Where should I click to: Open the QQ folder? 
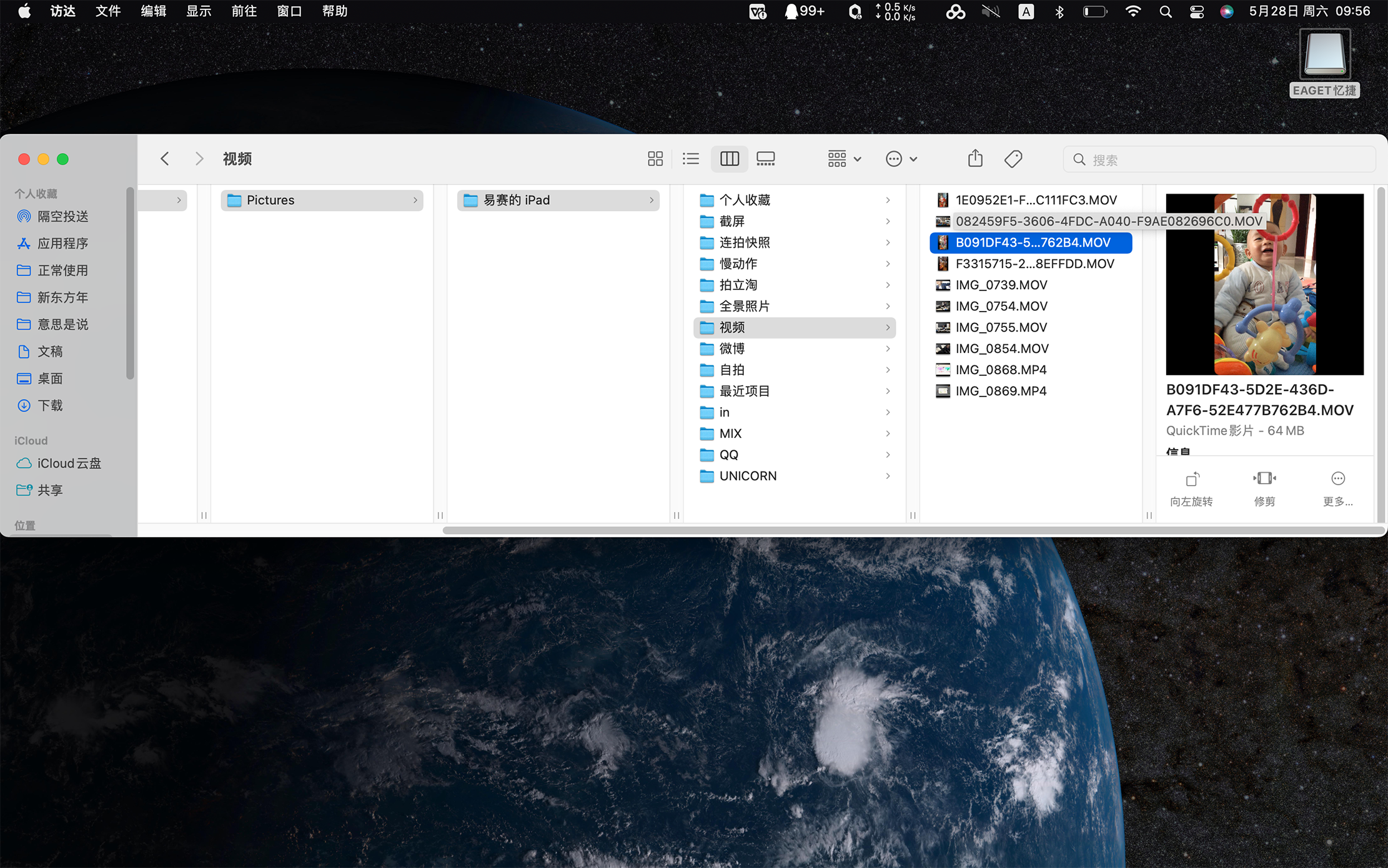tap(795, 455)
